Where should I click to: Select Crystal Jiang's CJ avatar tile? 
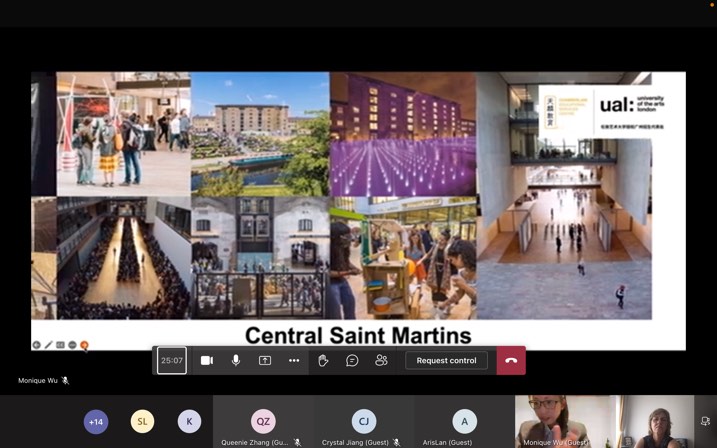(364, 421)
